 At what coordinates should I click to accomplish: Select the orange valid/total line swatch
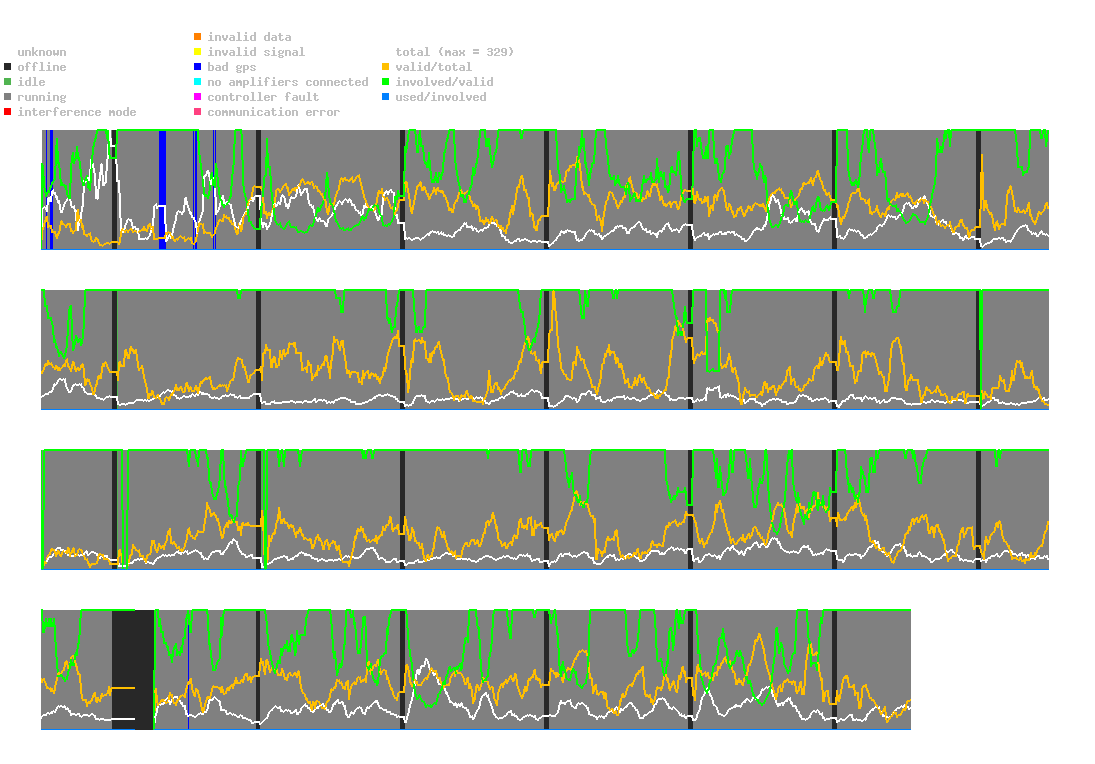[386, 67]
